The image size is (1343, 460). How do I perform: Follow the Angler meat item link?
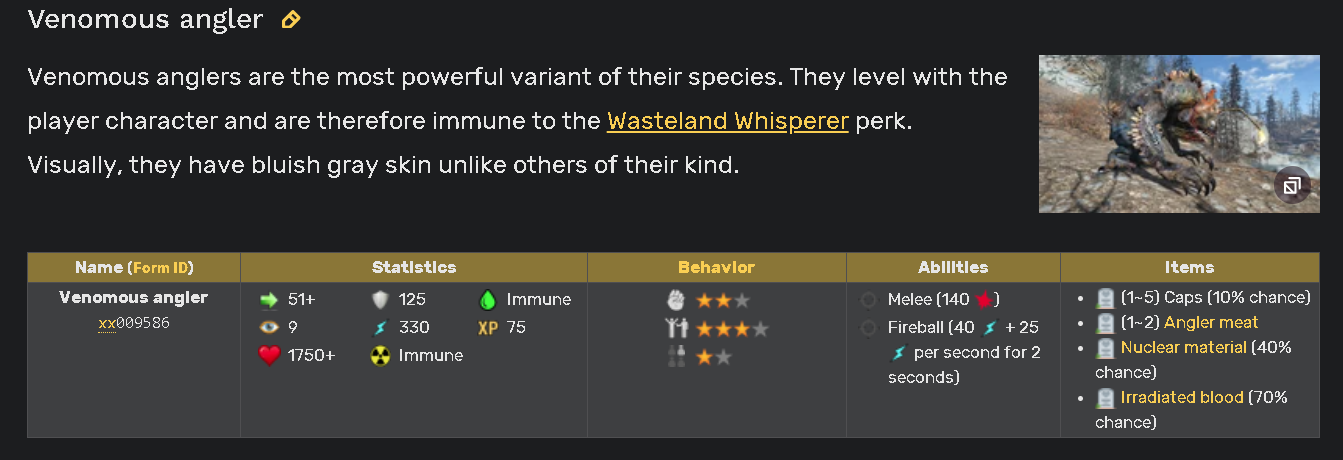[x=1211, y=322]
